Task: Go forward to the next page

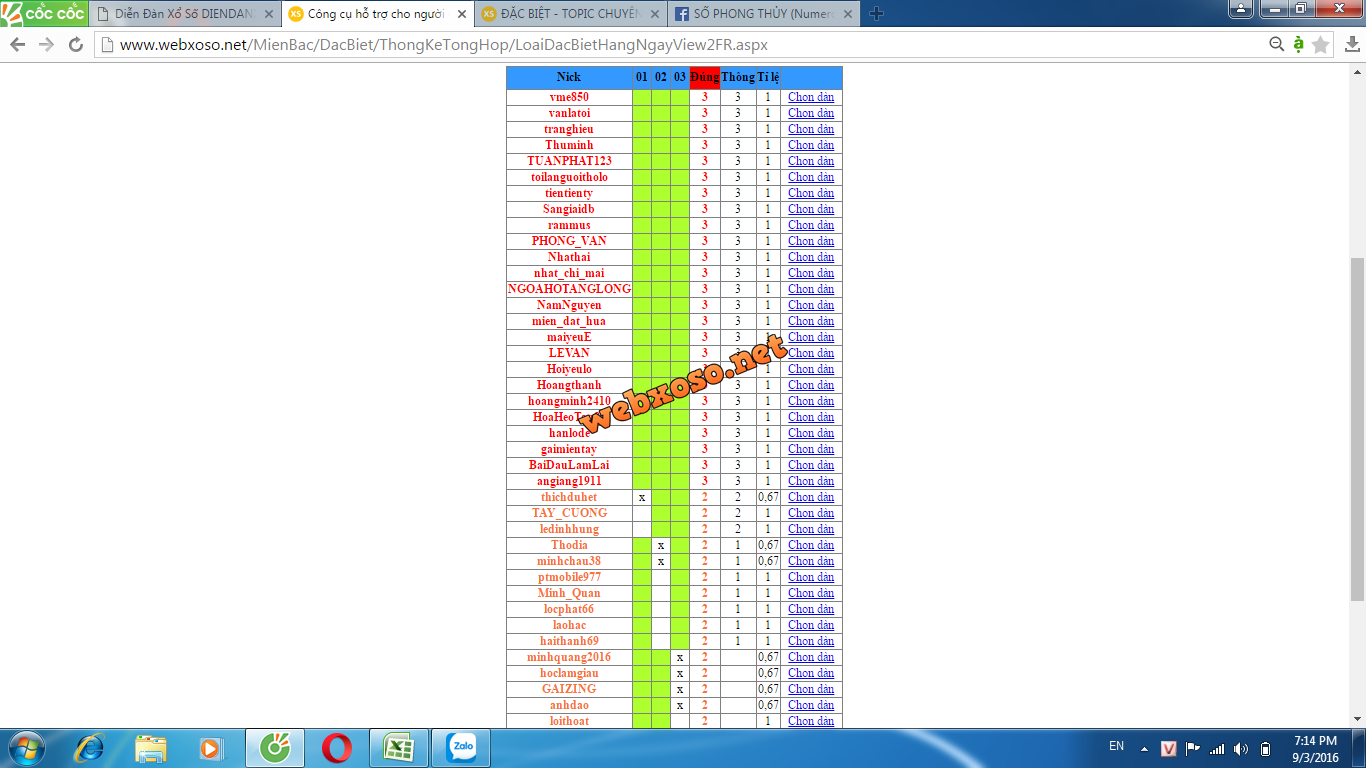Action: click(x=46, y=45)
